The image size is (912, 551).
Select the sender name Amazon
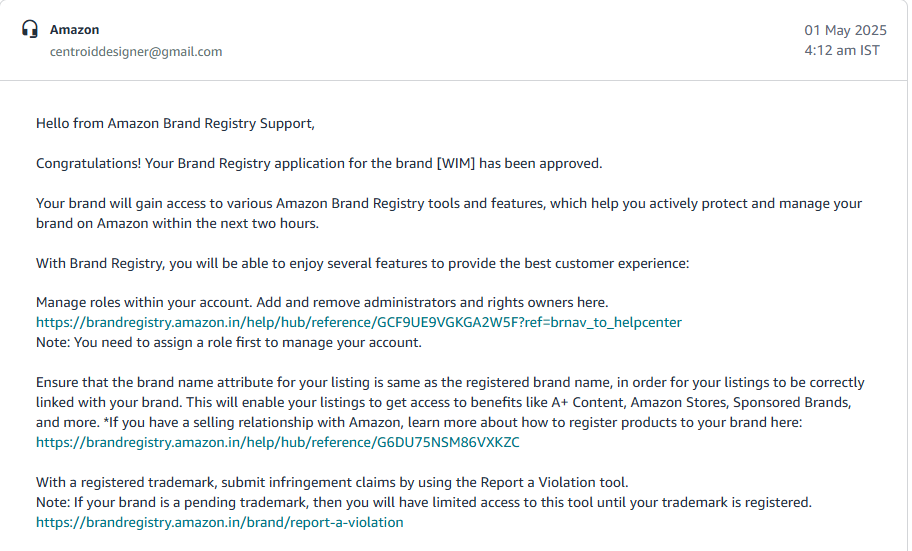pyautogui.click(x=74, y=30)
